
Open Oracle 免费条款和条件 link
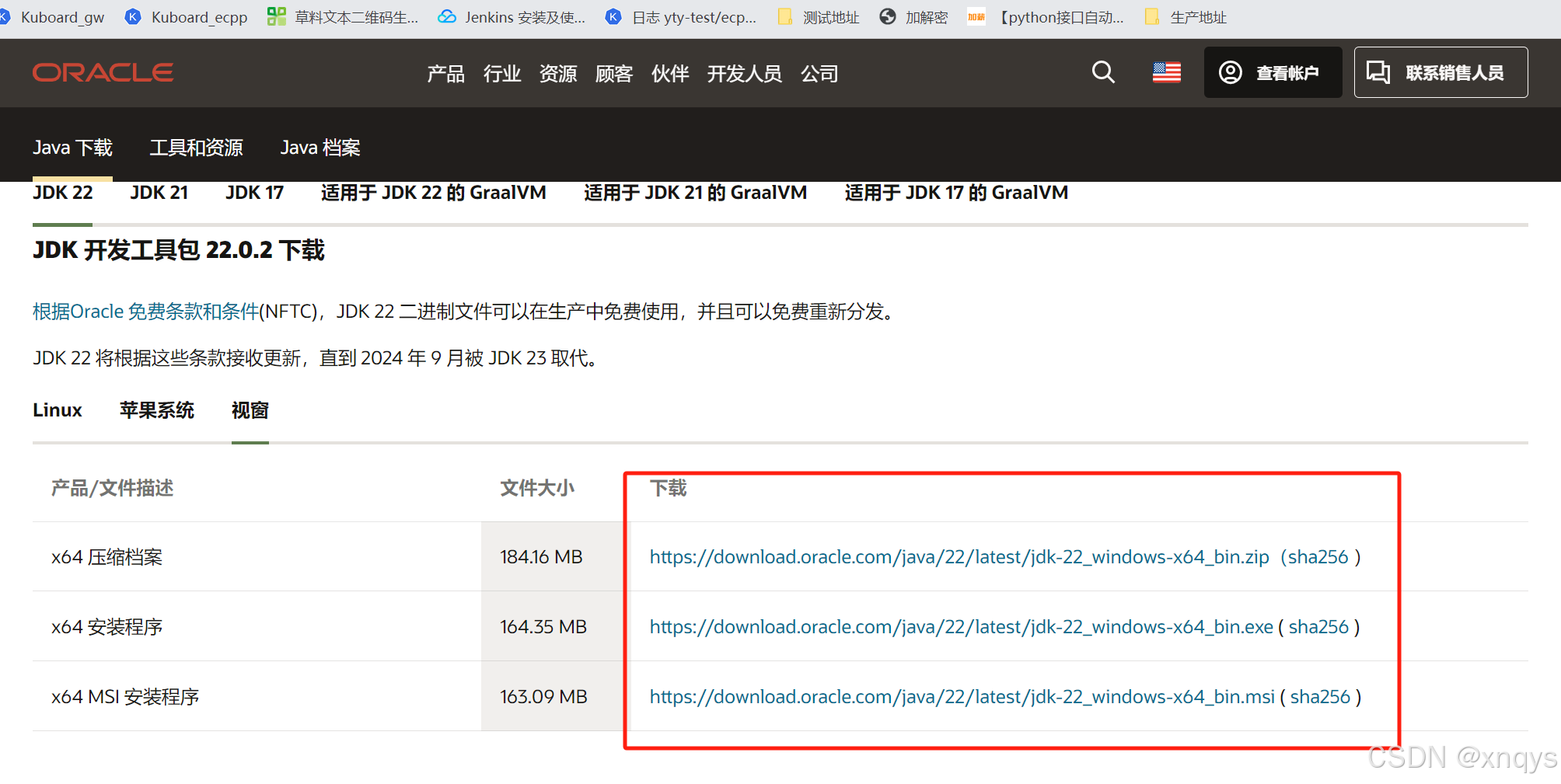coord(145,312)
